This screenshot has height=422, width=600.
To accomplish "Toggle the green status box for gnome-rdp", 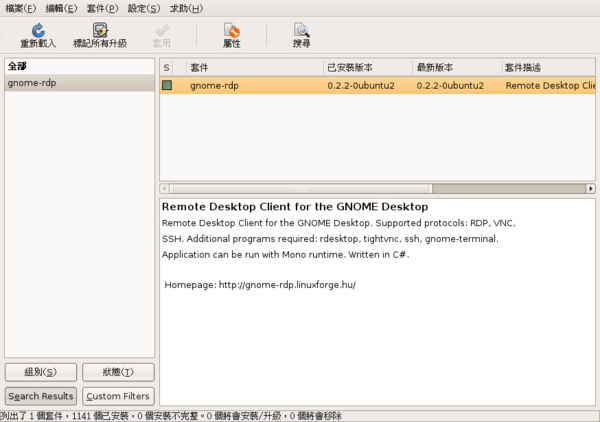I will point(167,85).
